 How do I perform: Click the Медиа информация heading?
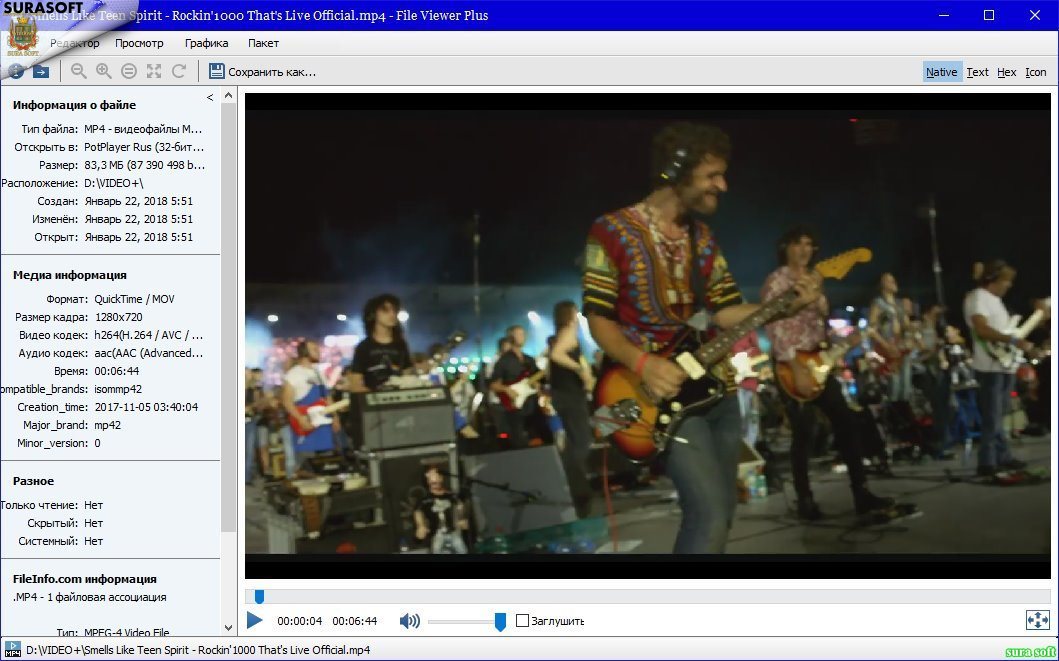[x=70, y=275]
